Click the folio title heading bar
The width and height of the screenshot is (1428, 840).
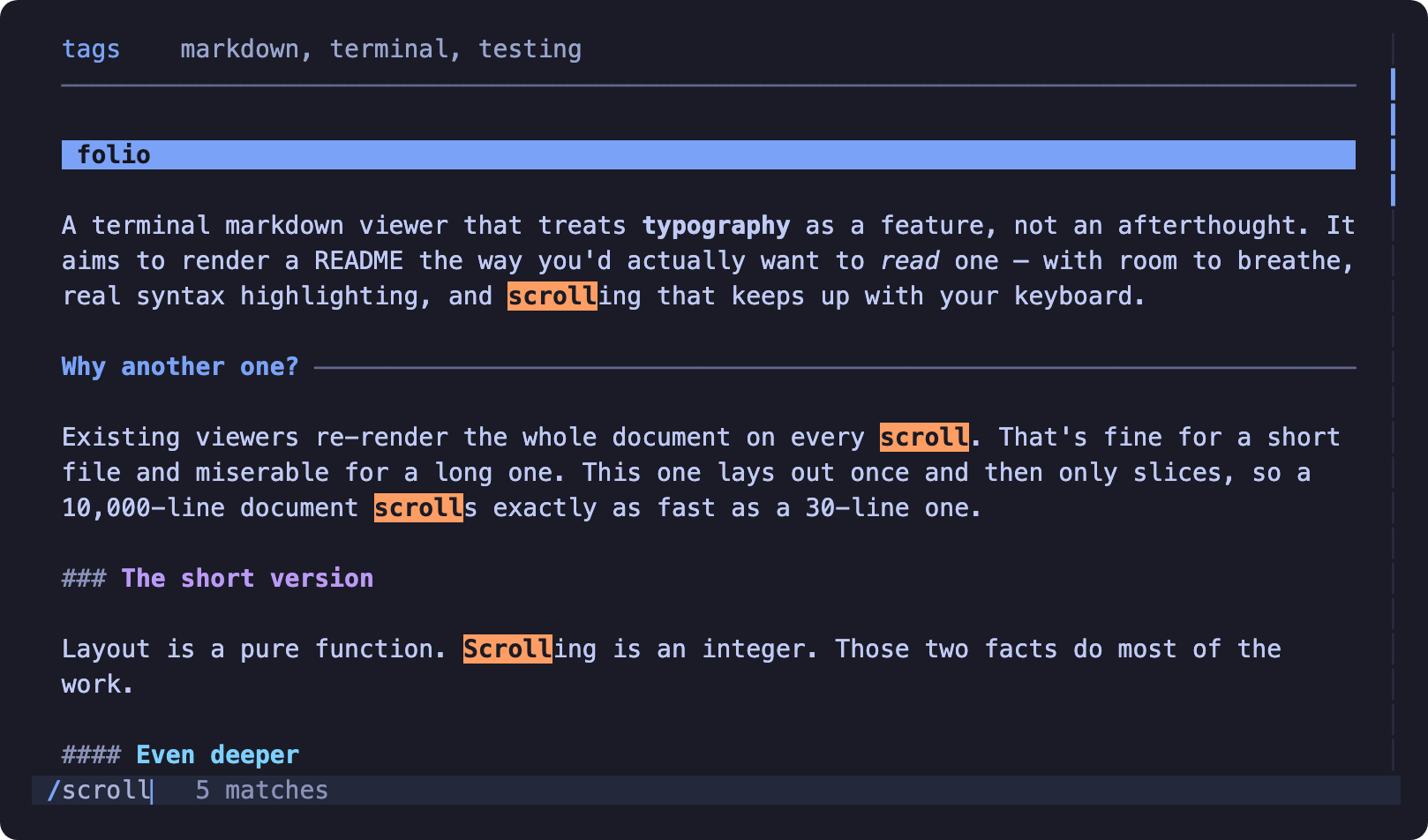tap(708, 154)
